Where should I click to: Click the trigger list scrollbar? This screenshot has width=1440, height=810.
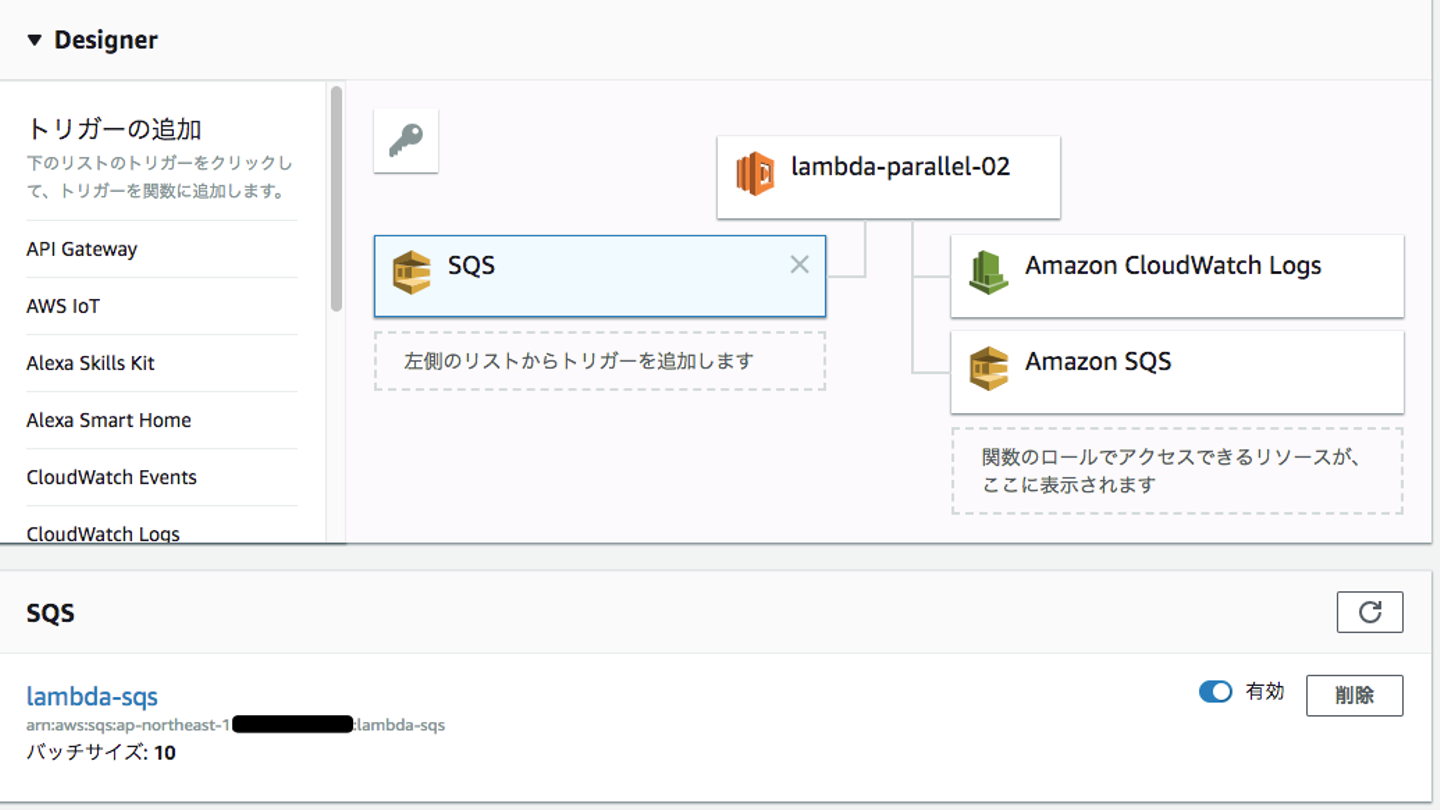[336, 200]
